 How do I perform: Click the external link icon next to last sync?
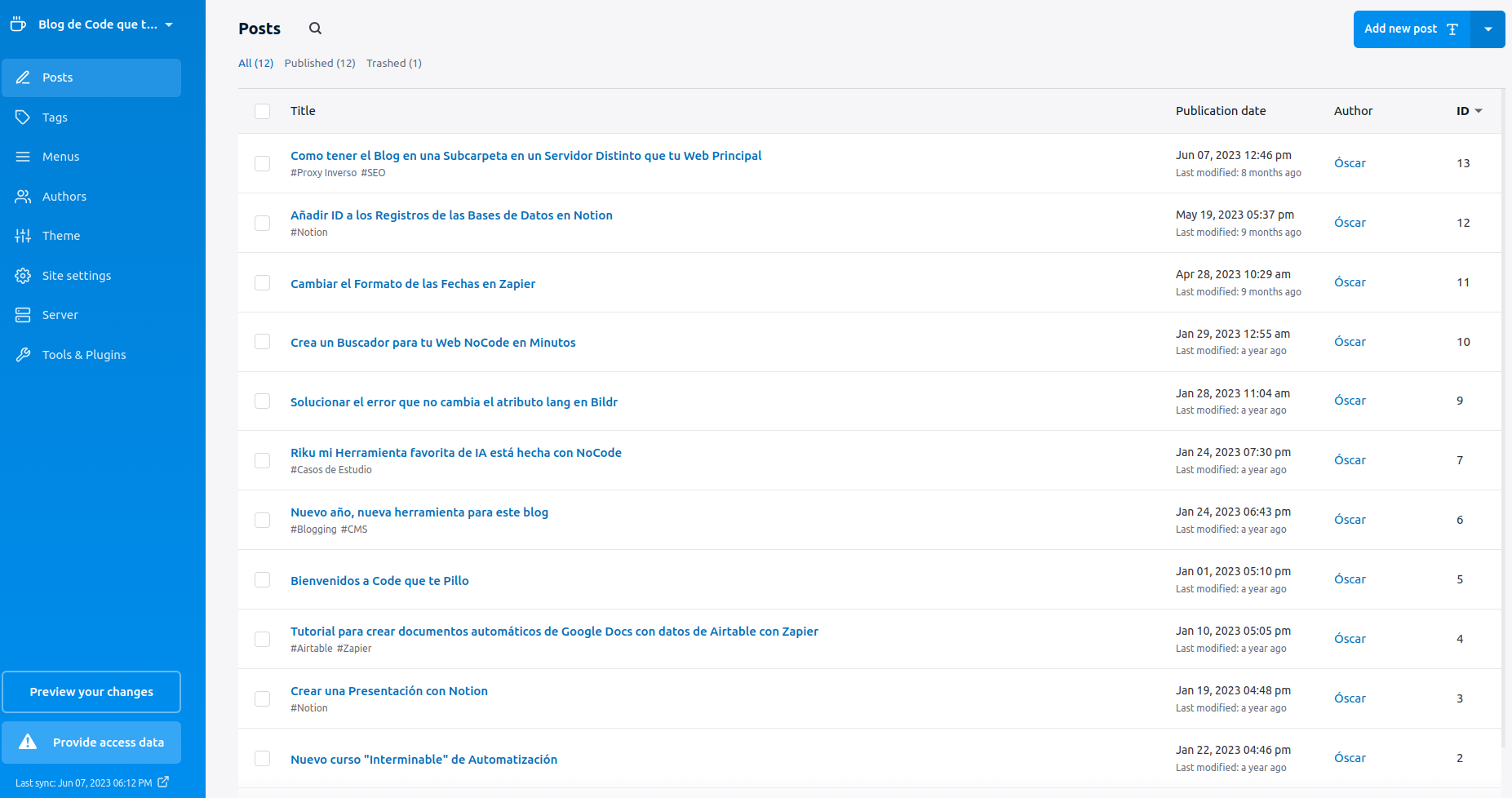coord(164,782)
